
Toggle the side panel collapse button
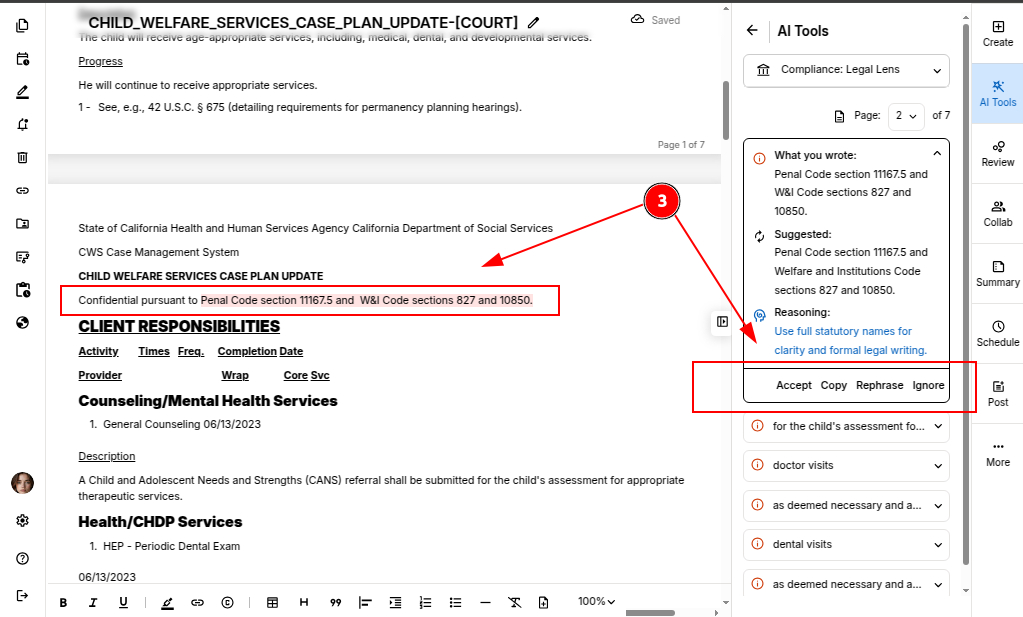[x=721, y=321]
